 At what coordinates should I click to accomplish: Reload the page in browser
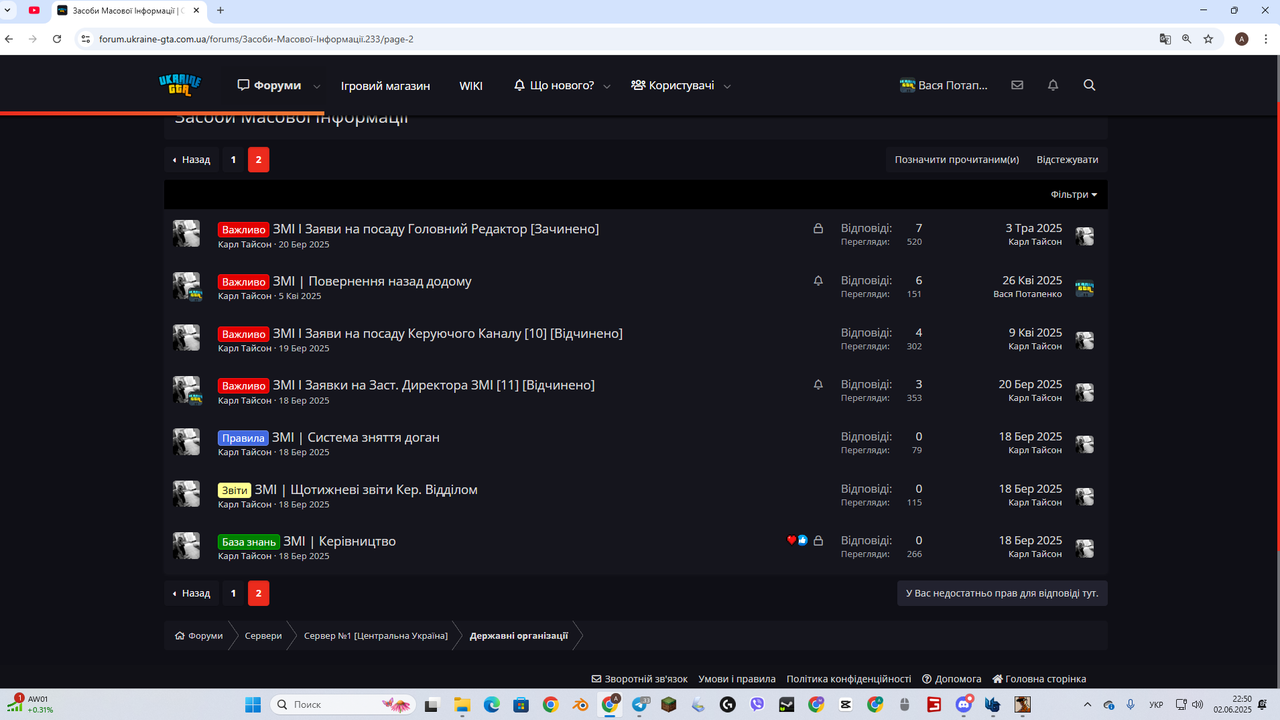click(56, 39)
